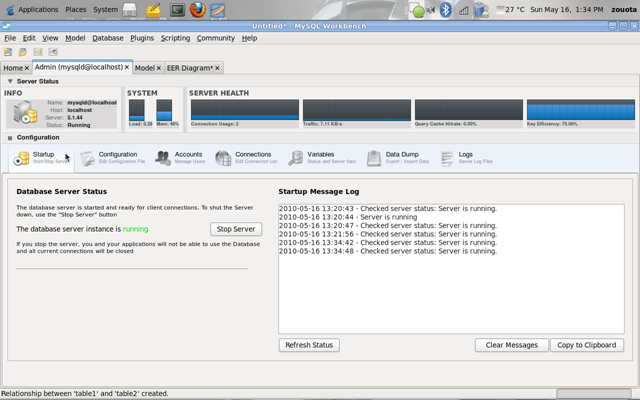640x400 pixels.
Task: Open the Data Dump export/import section
Action: pos(398,158)
